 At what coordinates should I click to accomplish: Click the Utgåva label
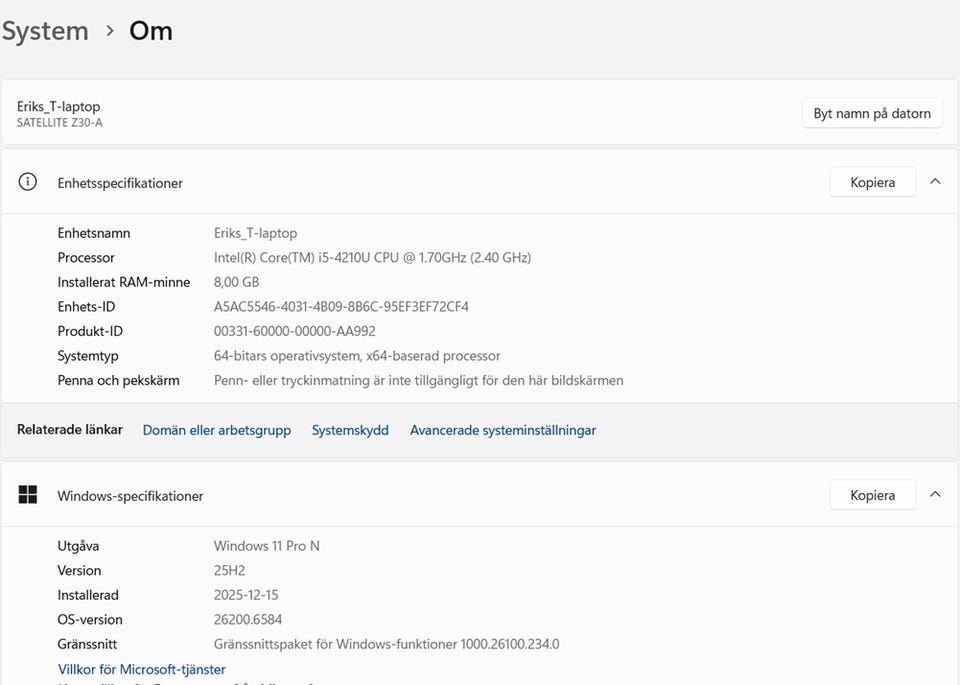coord(78,546)
